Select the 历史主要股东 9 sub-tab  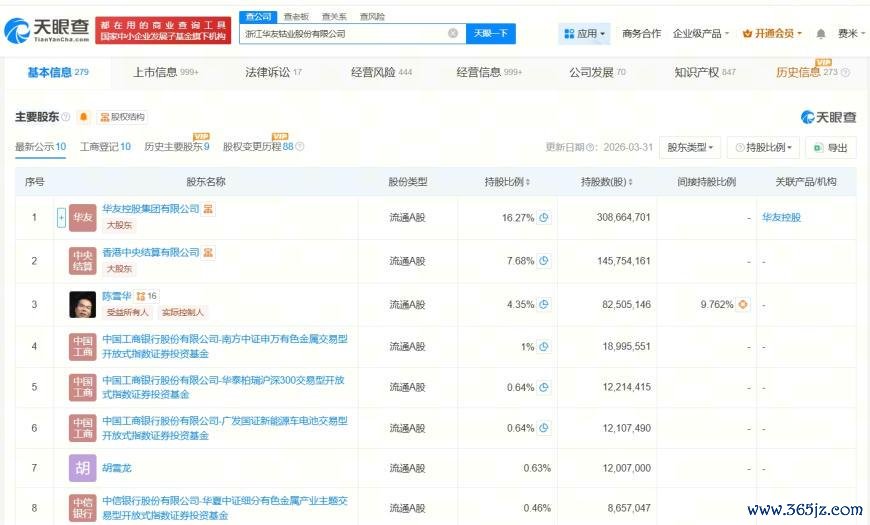176,145
